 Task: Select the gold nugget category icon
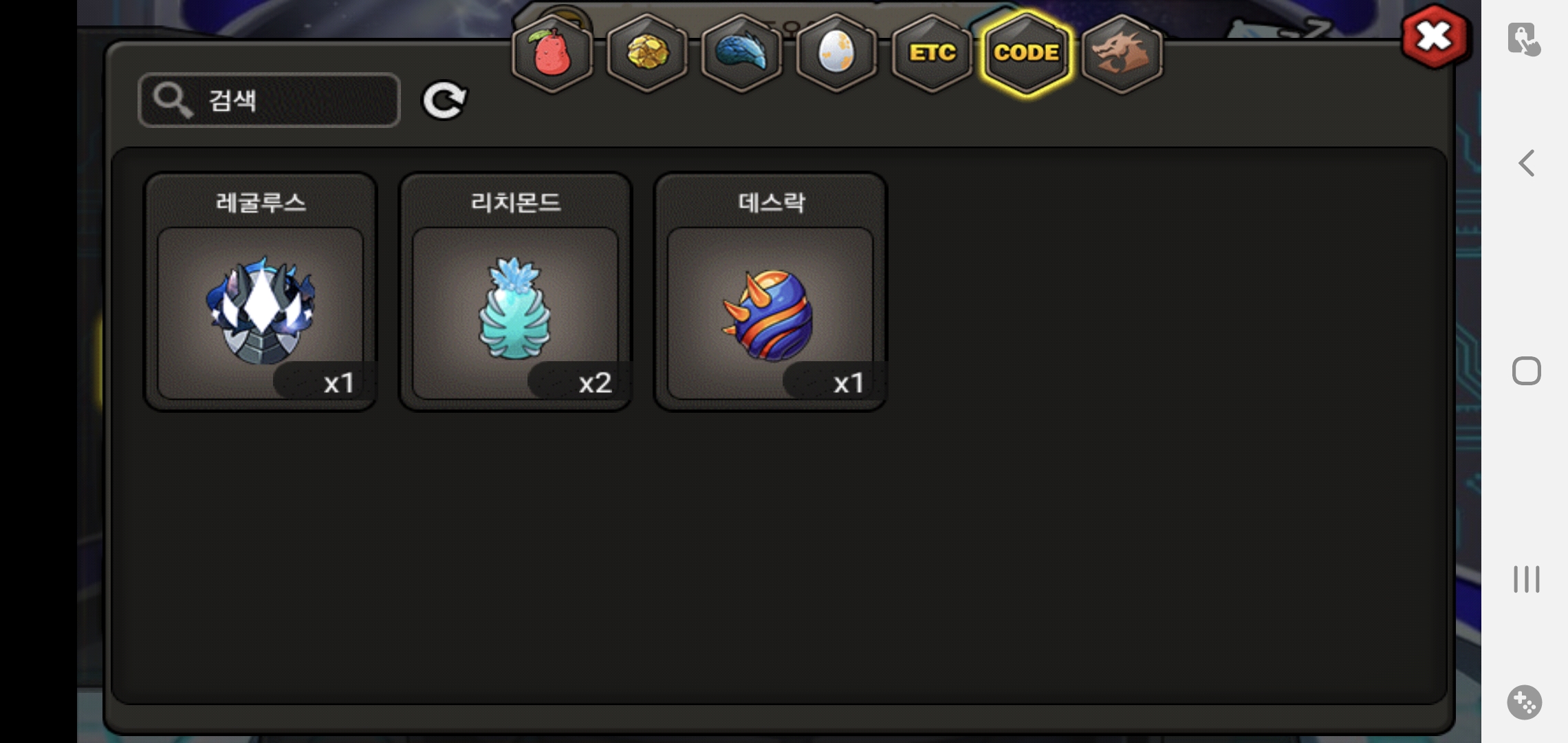647,54
